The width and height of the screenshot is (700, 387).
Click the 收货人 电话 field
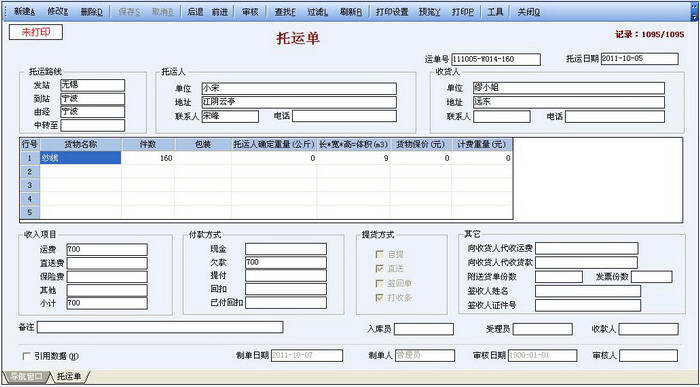pyautogui.click(x=615, y=117)
